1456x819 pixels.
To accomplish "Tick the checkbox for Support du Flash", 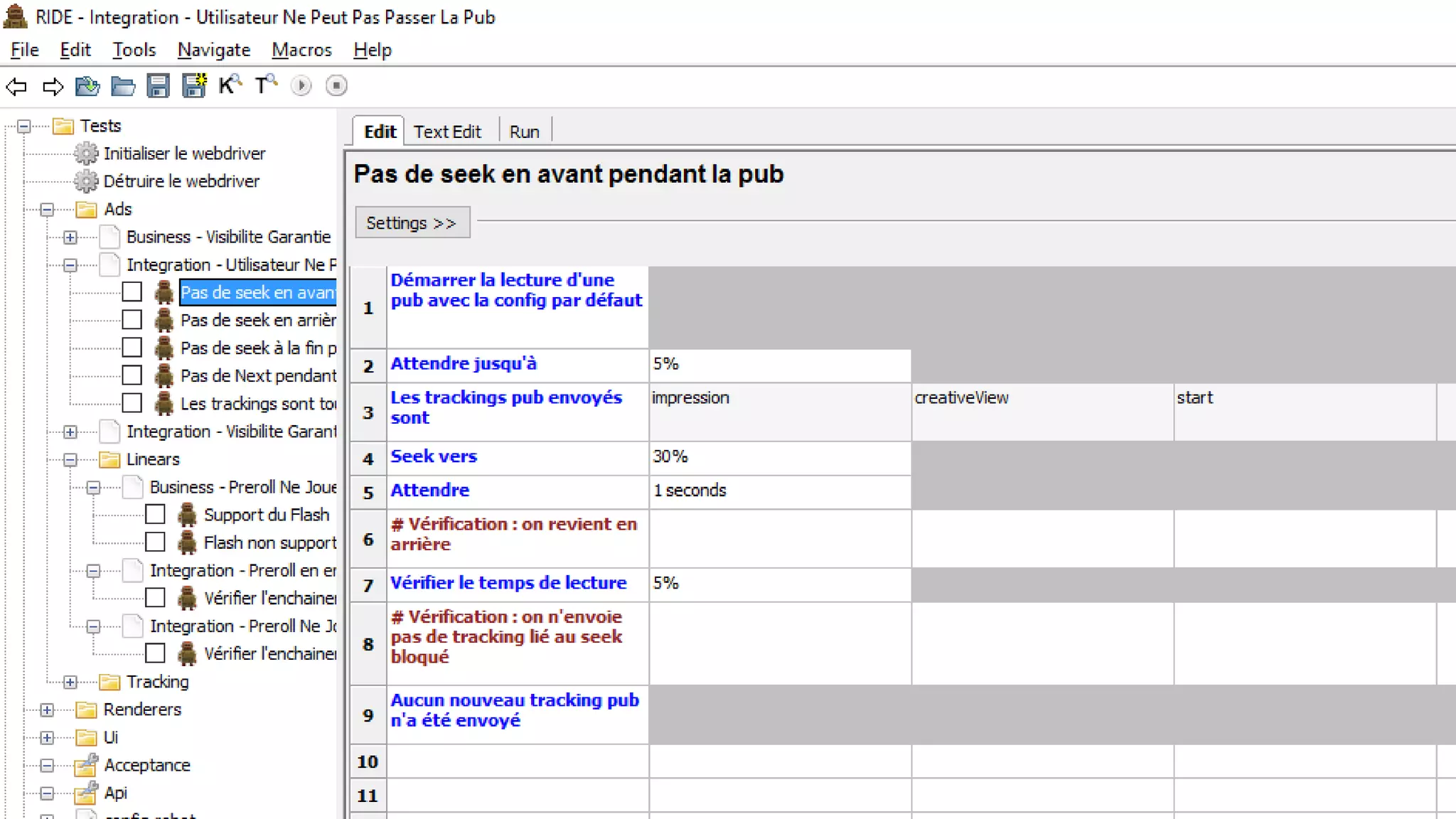I will tap(155, 515).
